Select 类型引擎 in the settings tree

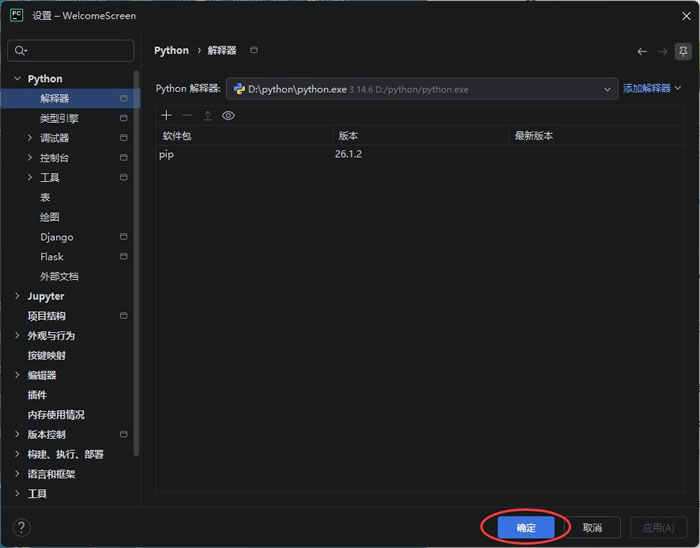pyautogui.click(x=59, y=118)
